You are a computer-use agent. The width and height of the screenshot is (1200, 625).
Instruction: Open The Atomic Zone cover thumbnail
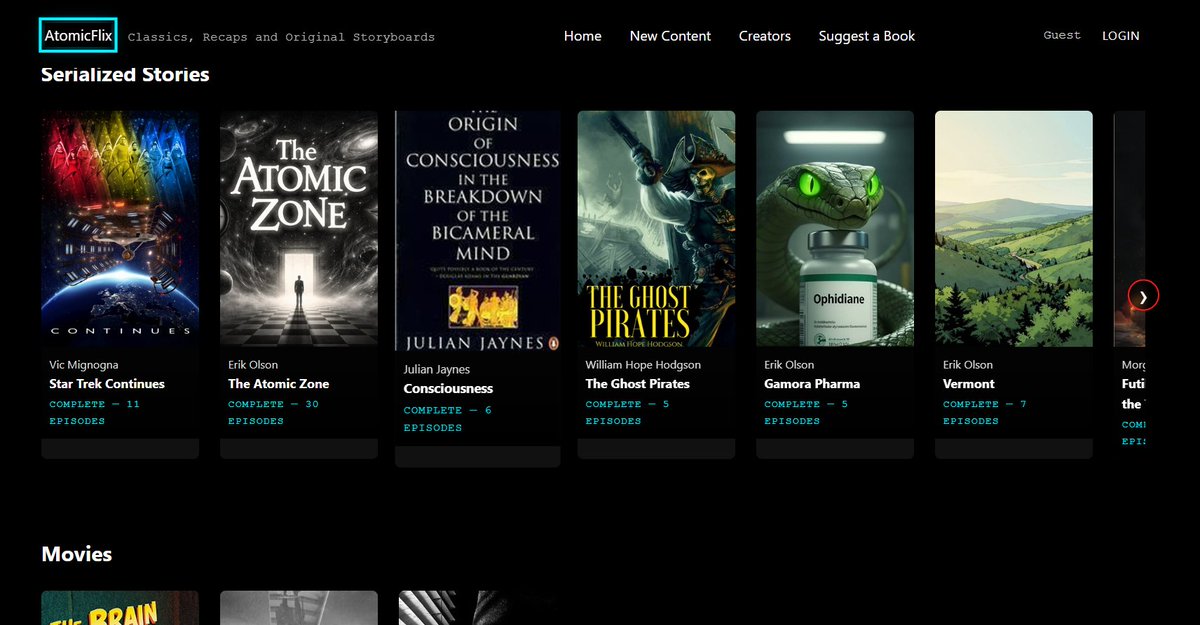299,229
